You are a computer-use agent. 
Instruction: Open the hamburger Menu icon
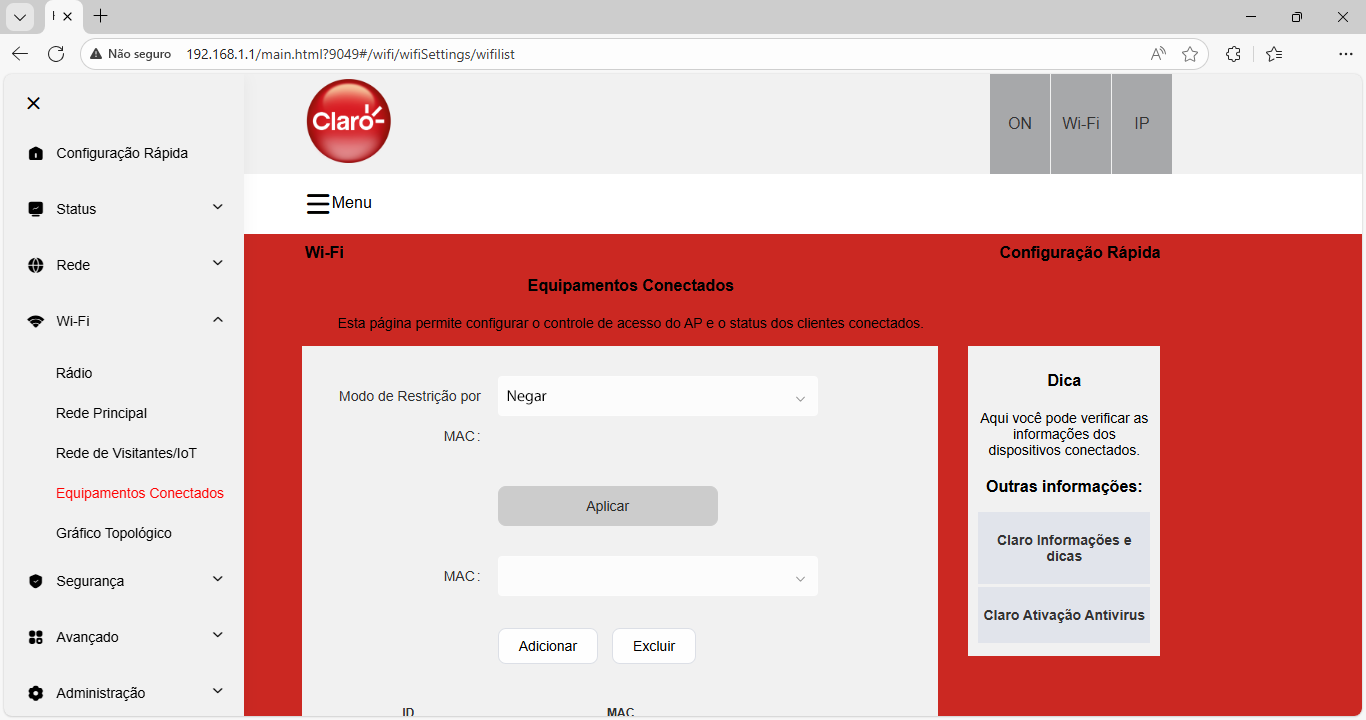click(x=318, y=203)
